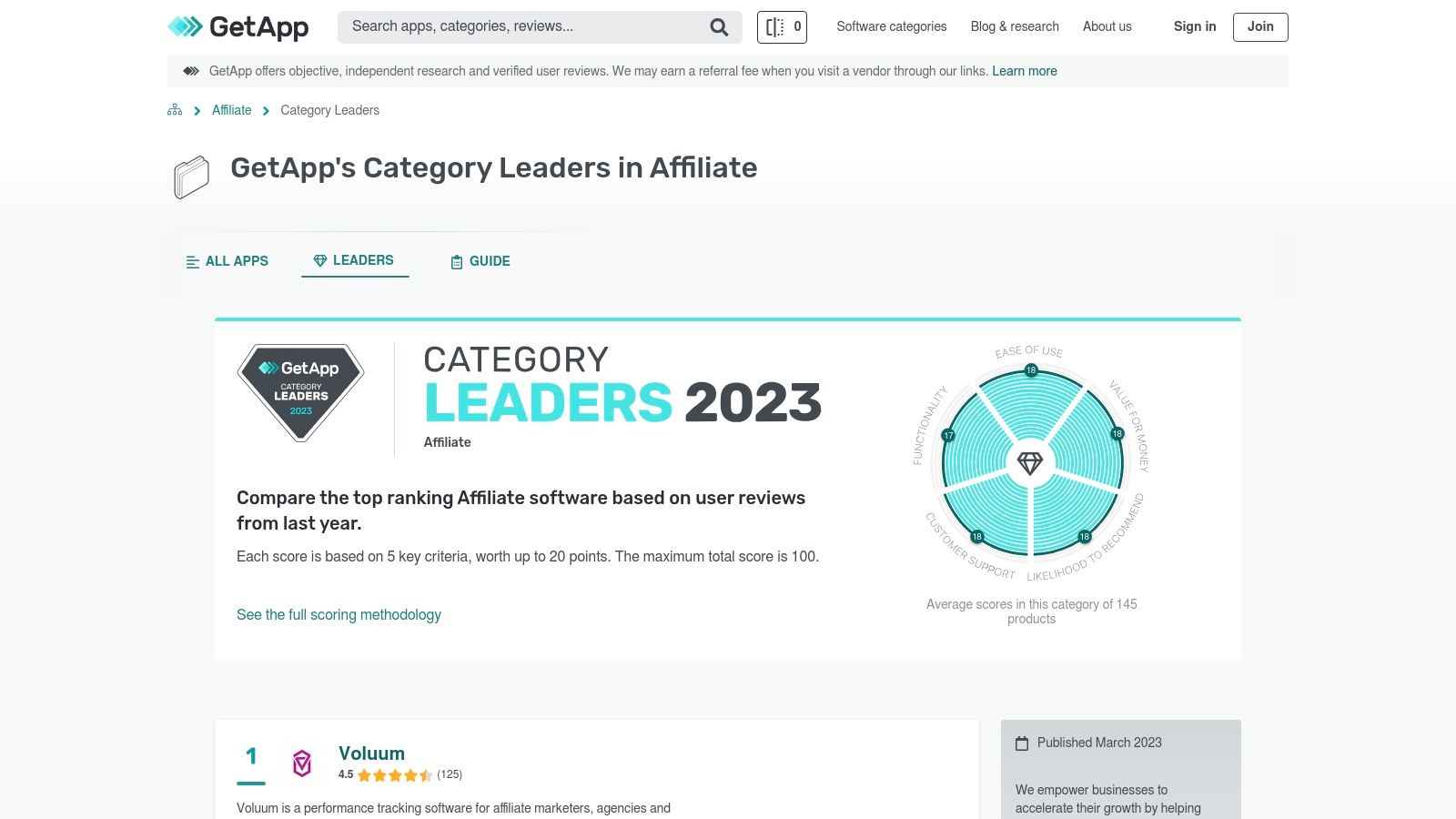This screenshot has height=819, width=1456.
Task: Click the search magnifier icon
Action: (719, 26)
